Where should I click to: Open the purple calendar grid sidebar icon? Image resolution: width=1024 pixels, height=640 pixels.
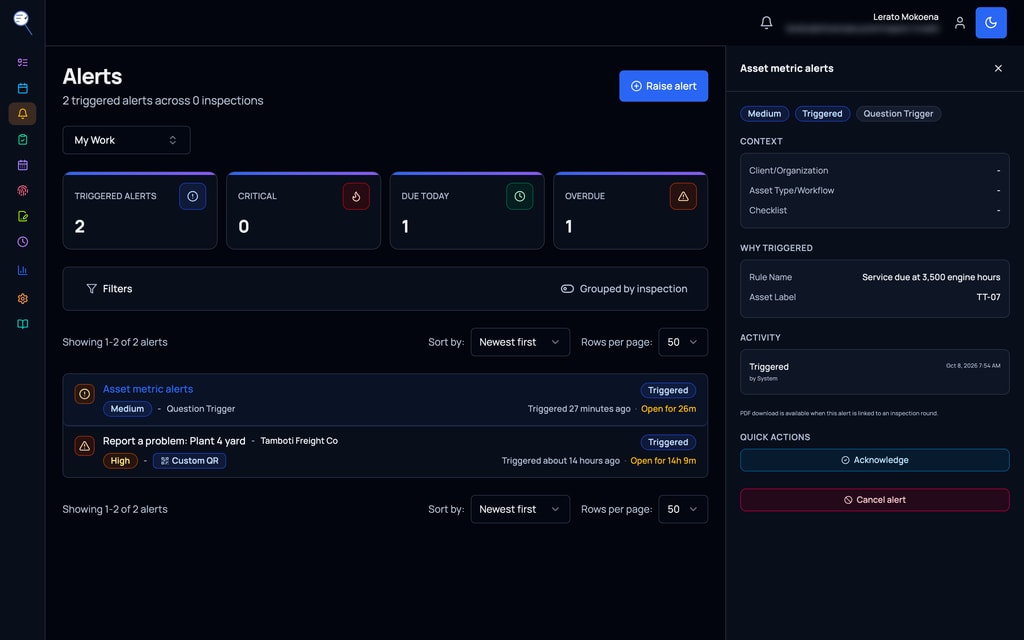point(23,165)
